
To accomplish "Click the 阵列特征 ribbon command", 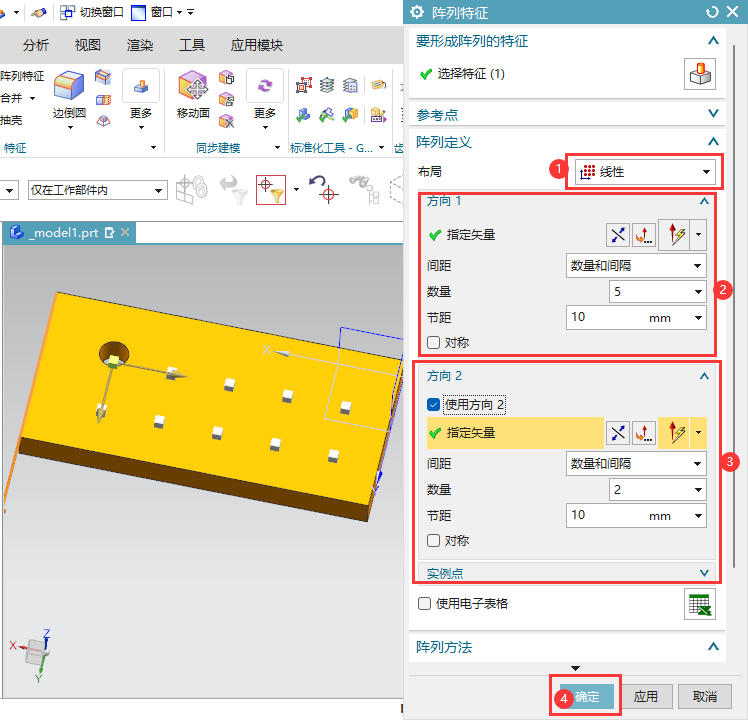I will (x=22, y=76).
